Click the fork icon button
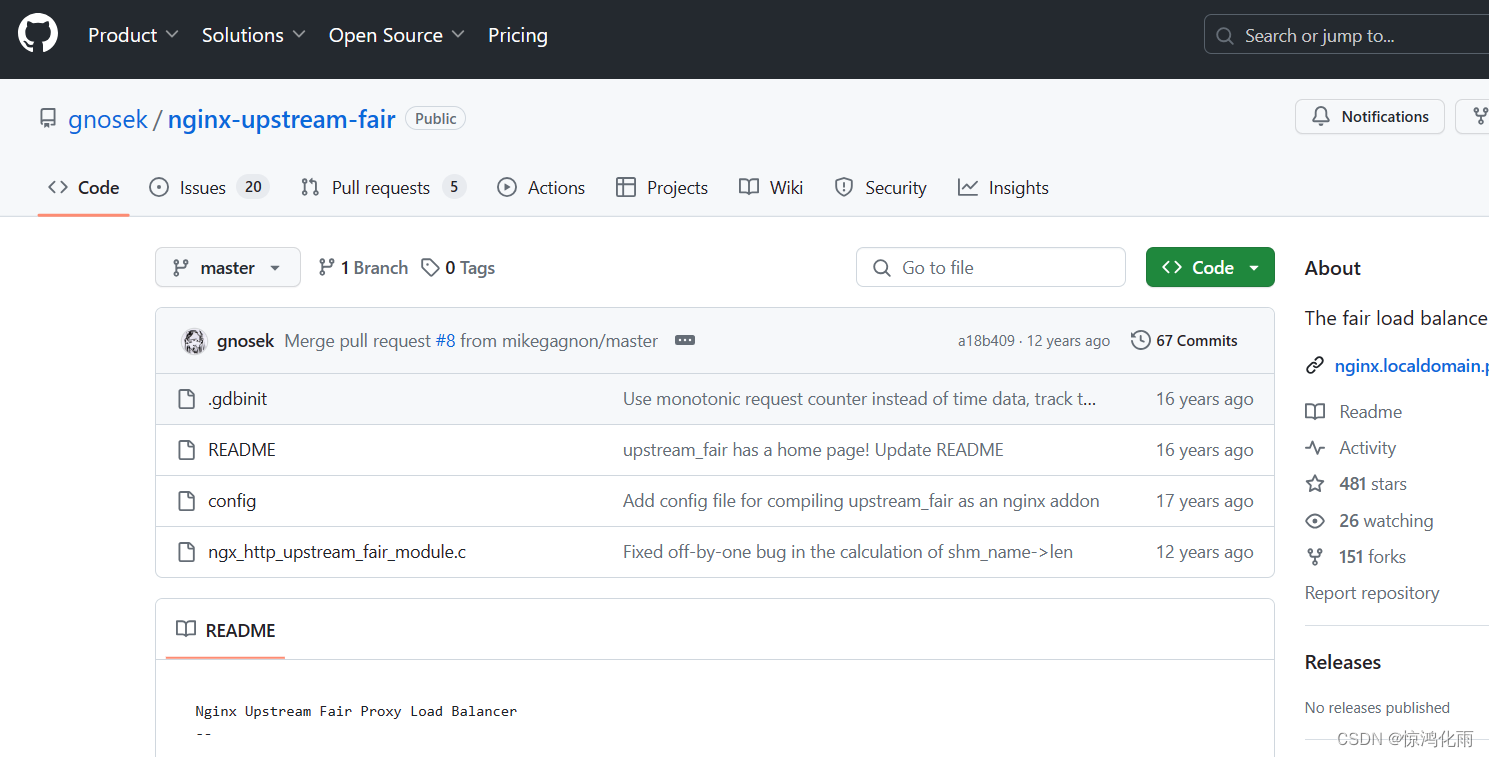Image resolution: width=1489 pixels, height=757 pixels. [x=1474, y=117]
